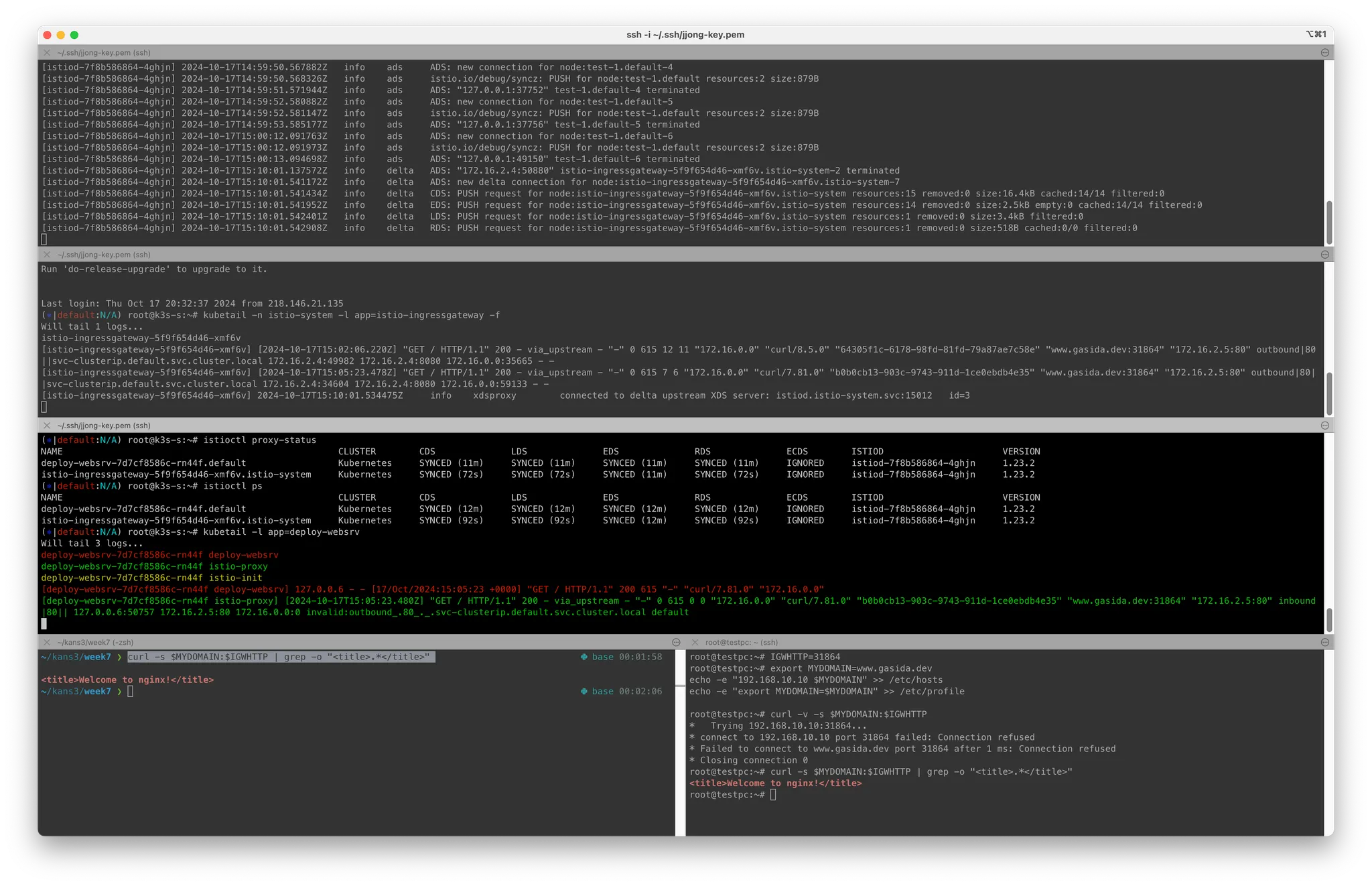Viewport: 1372px width, 886px height.
Task: Click scrollbar thumb in istiod logs pane
Action: [1329, 222]
